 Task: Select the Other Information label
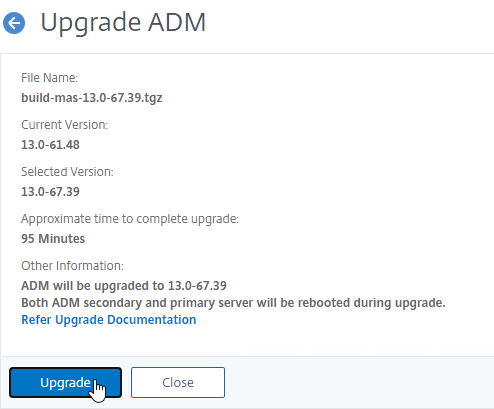[72, 266]
